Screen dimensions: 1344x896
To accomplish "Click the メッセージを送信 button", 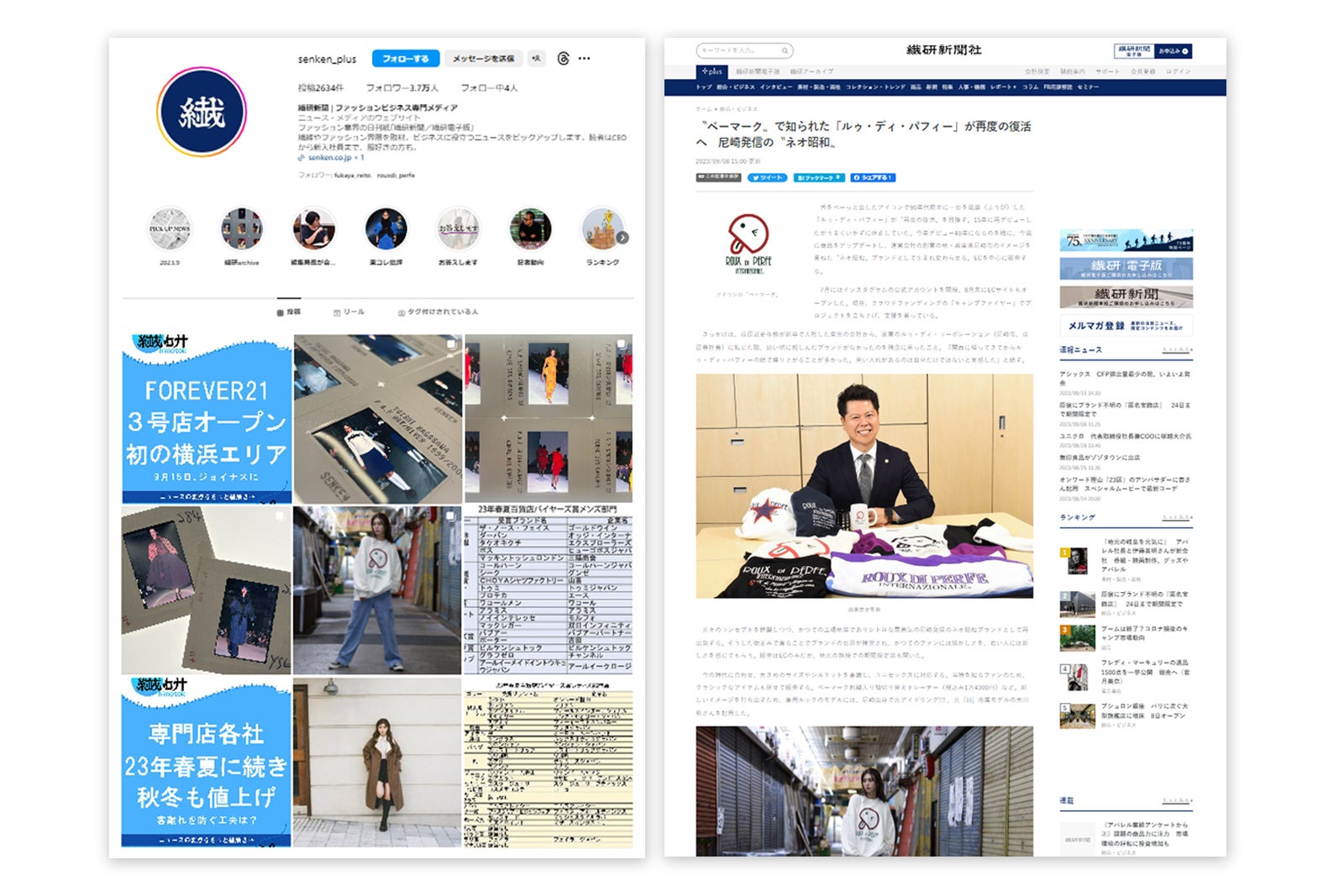I will 483,59.
